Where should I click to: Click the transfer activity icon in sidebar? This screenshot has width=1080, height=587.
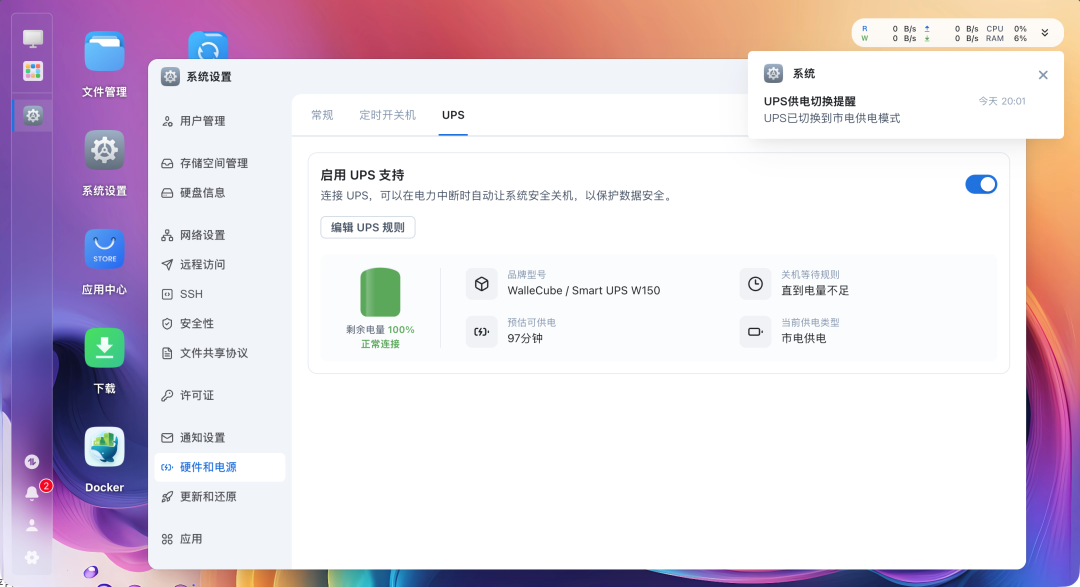[31, 462]
